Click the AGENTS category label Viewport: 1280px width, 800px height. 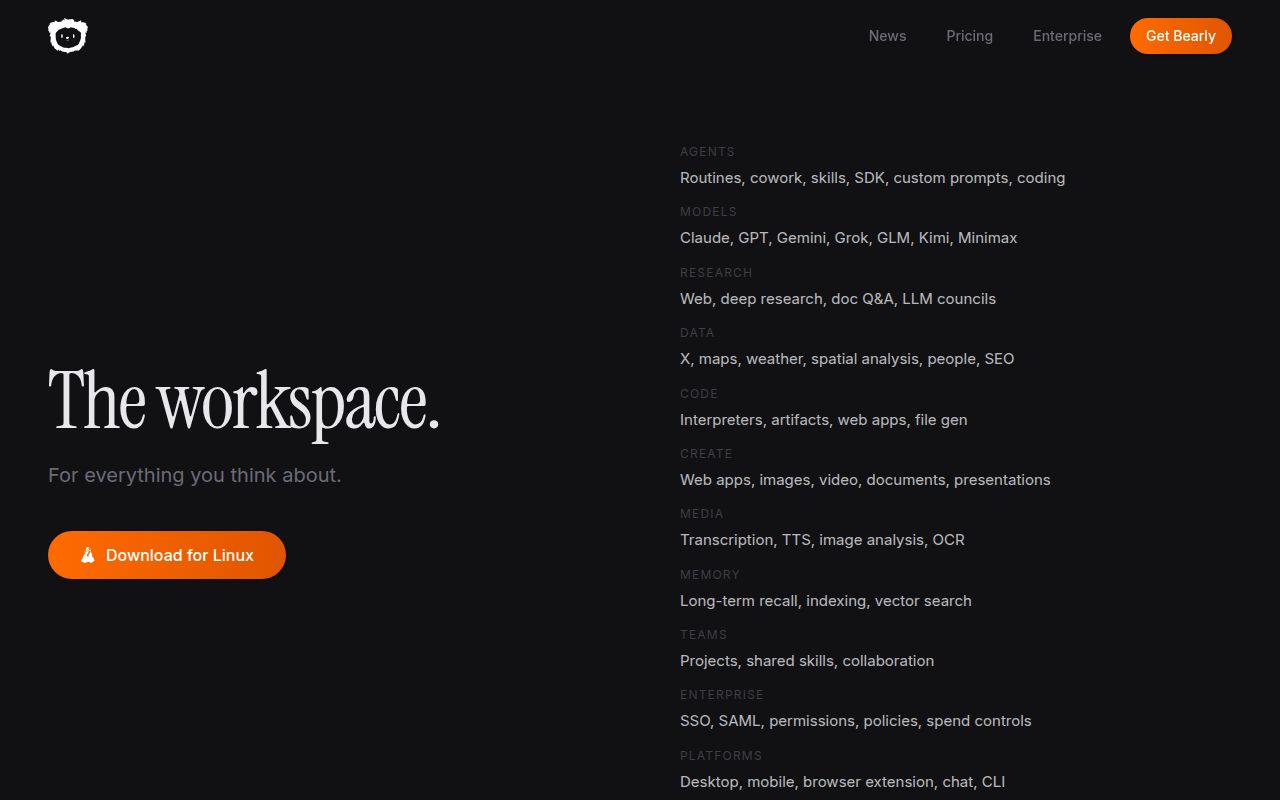707,152
